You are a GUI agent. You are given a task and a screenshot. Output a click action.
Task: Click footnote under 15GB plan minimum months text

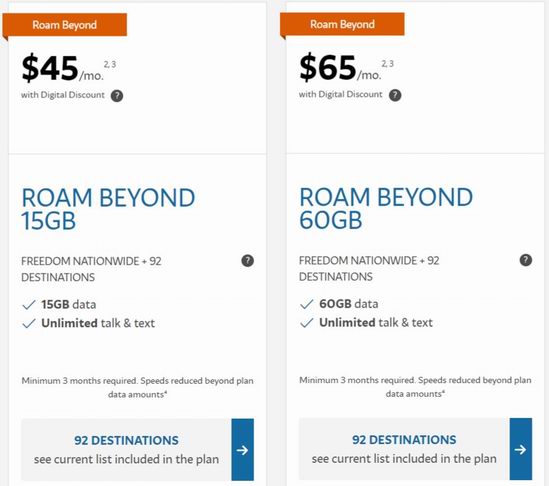[137, 388]
